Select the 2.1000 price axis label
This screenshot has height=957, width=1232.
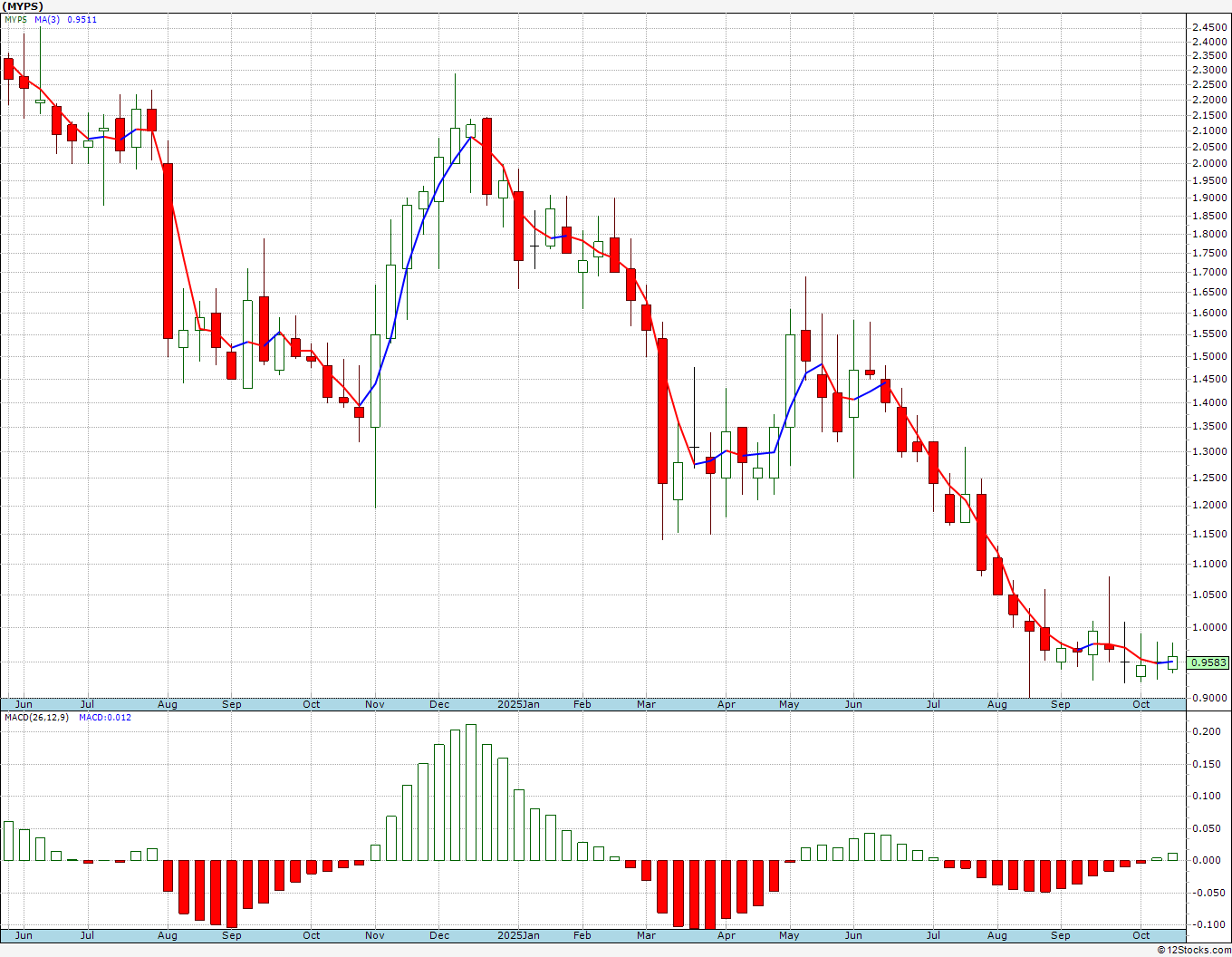tap(1210, 130)
